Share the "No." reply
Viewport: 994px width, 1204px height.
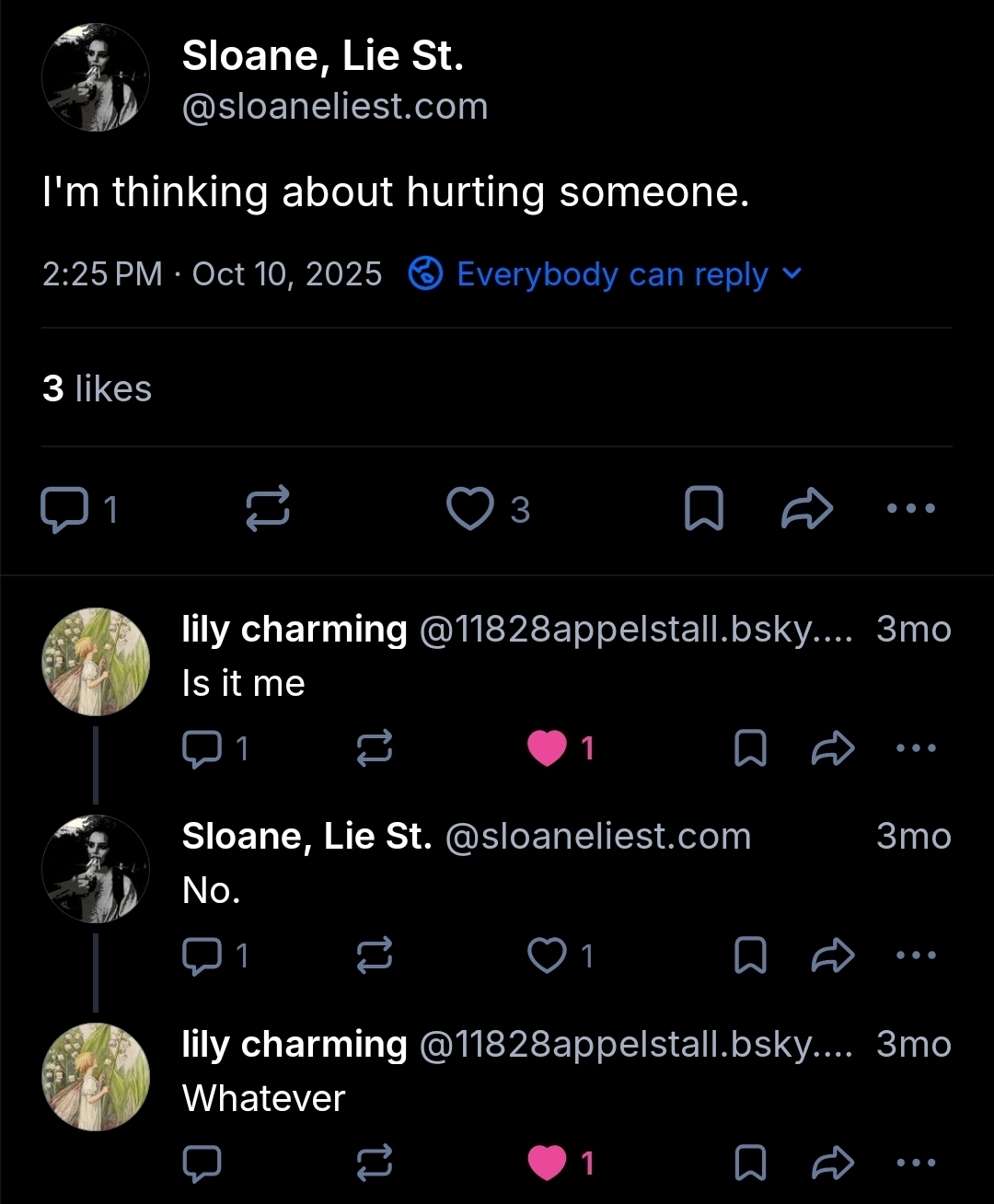point(833,955)
